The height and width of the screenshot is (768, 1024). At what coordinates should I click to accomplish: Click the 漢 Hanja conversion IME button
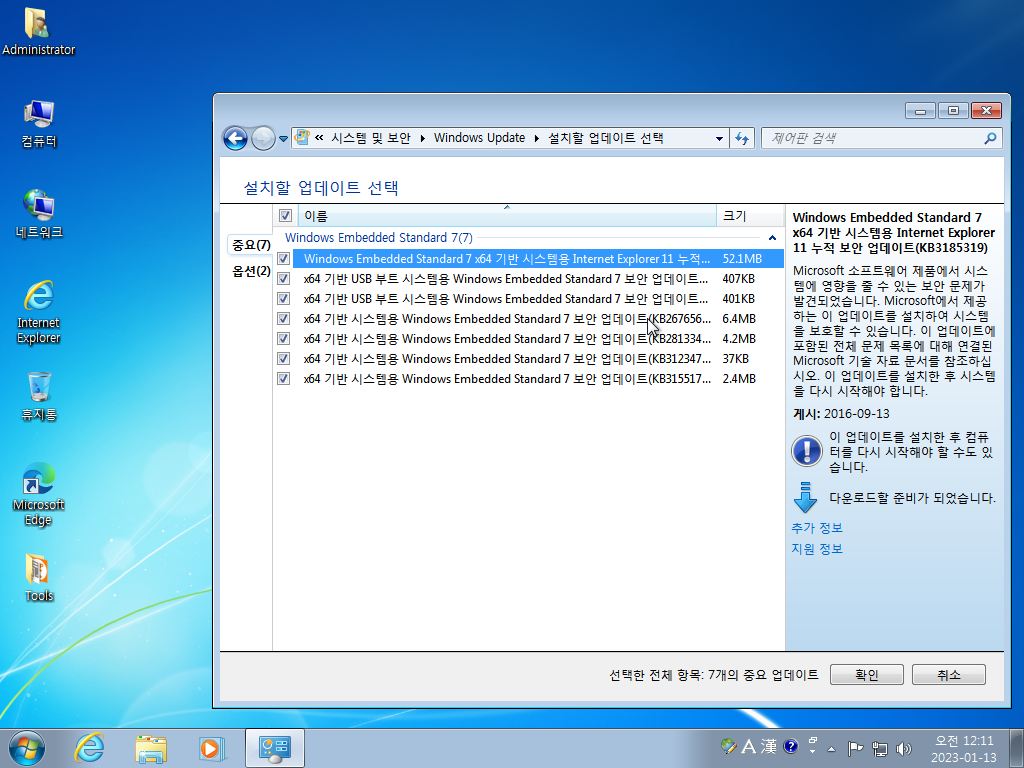(768, 746)
